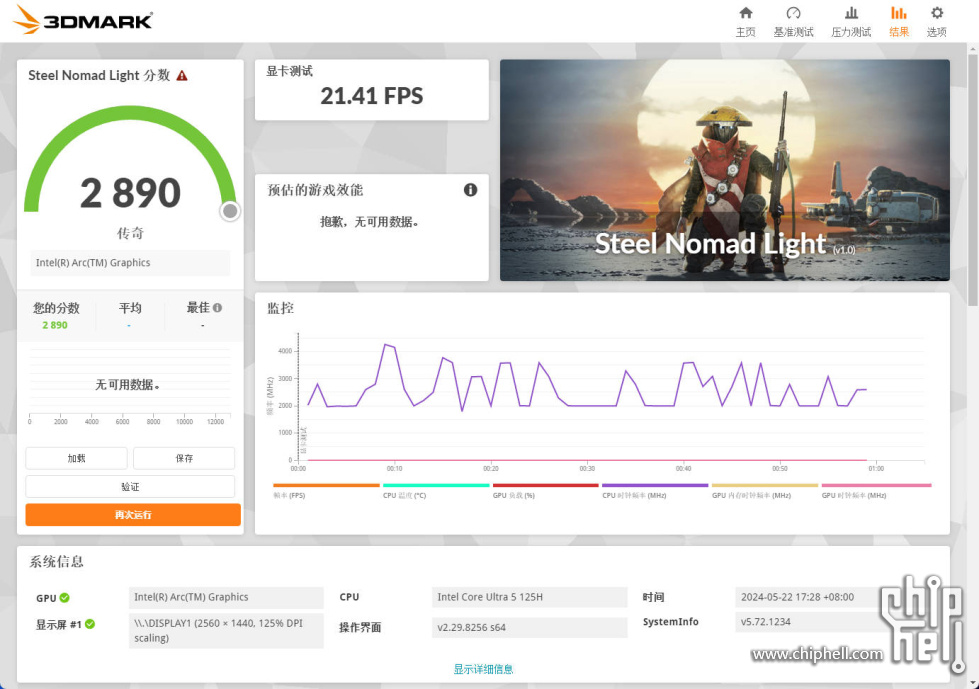Open the 基准测试 benchmark gauge icon

(x=793, y=13)
